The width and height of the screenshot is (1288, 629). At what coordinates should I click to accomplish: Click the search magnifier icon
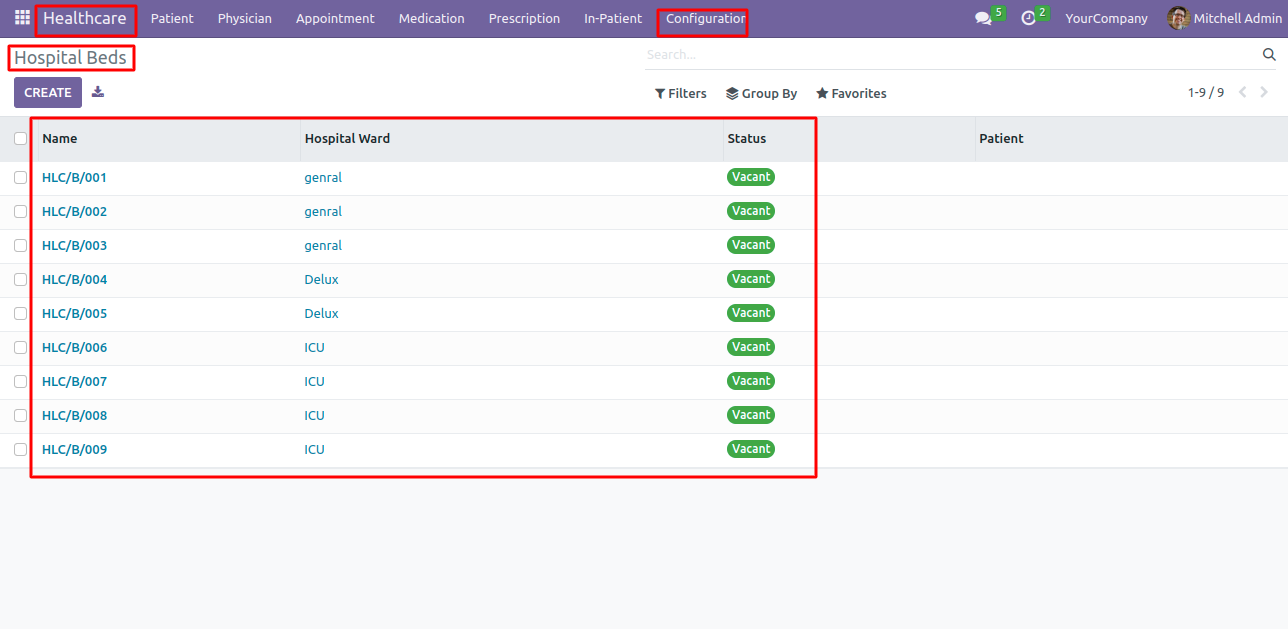(1270, 55)
